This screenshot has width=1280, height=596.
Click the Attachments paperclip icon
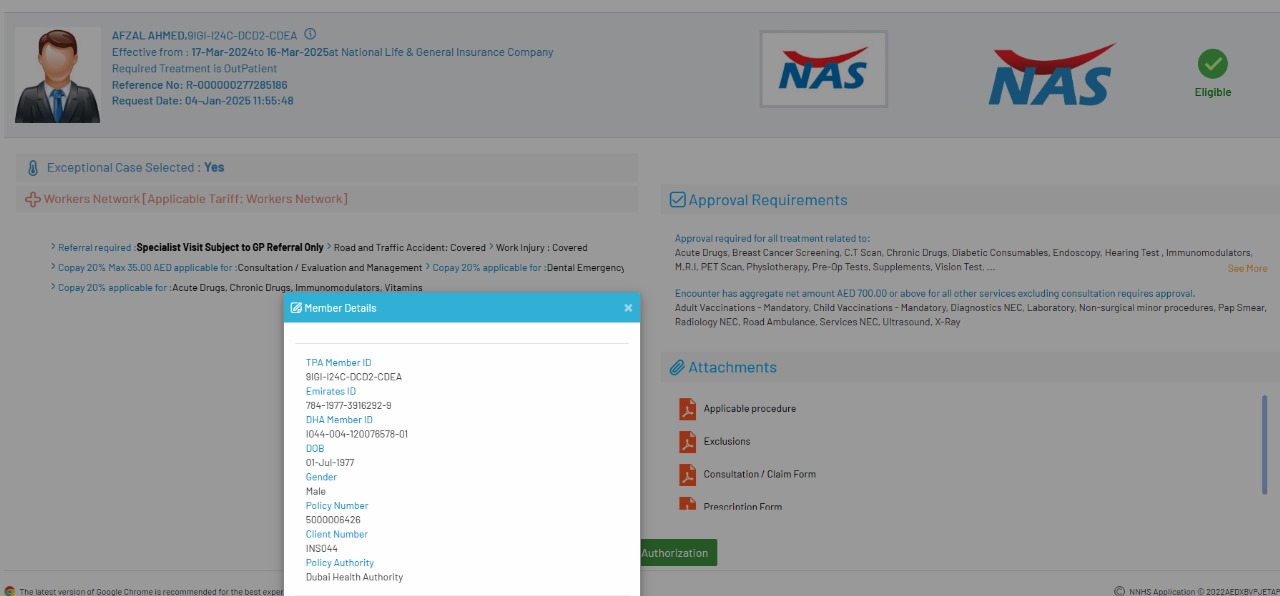click(677, 368)
